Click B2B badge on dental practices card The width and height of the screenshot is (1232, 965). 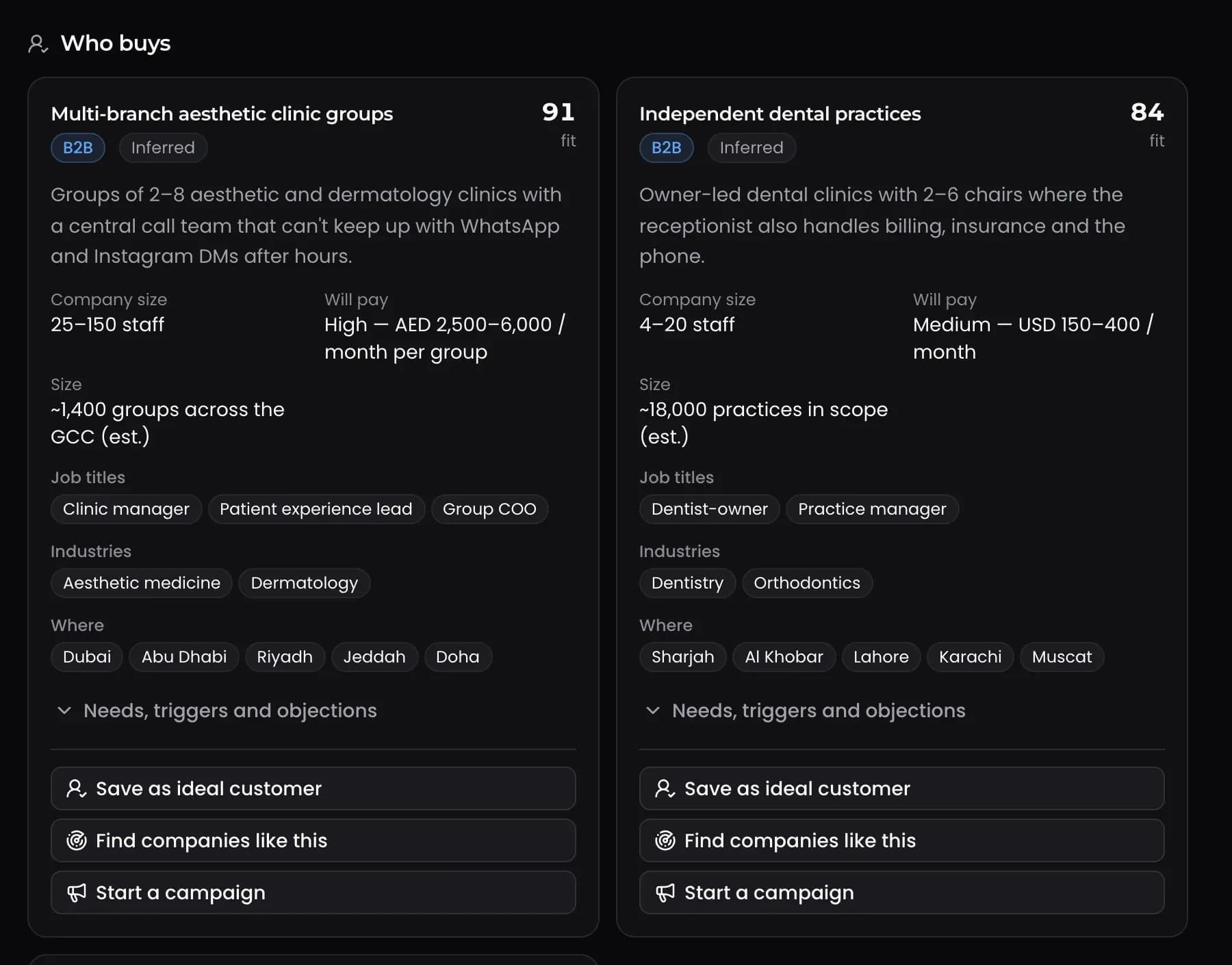pyautogui.click(x=667, y=148)
